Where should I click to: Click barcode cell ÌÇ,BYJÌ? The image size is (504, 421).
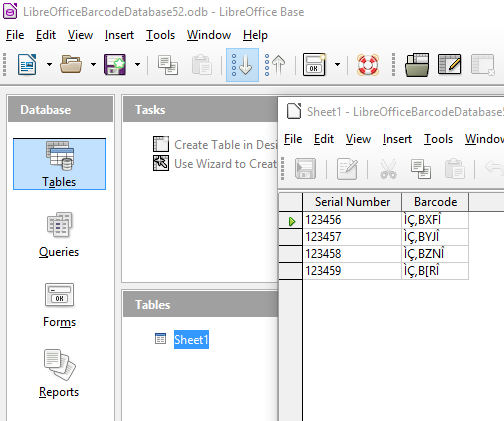[x=435, y=237]
